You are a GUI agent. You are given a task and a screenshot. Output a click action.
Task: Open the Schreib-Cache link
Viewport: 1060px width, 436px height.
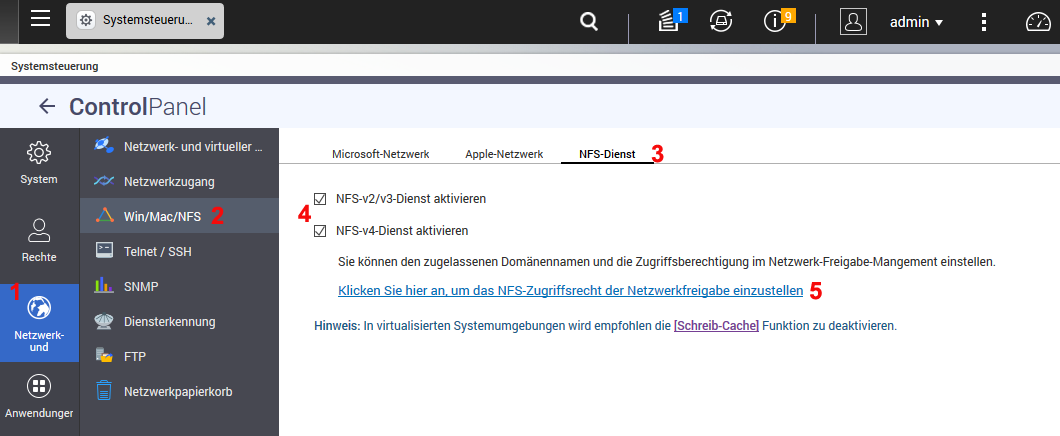click(x=717, y=326)
